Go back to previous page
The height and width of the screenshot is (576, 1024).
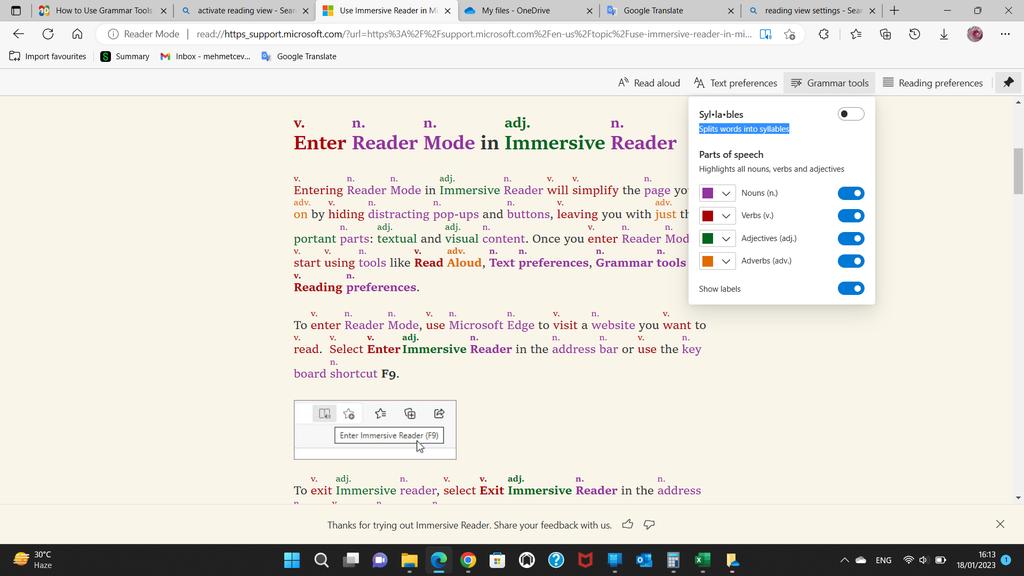(x=18, y=34)
